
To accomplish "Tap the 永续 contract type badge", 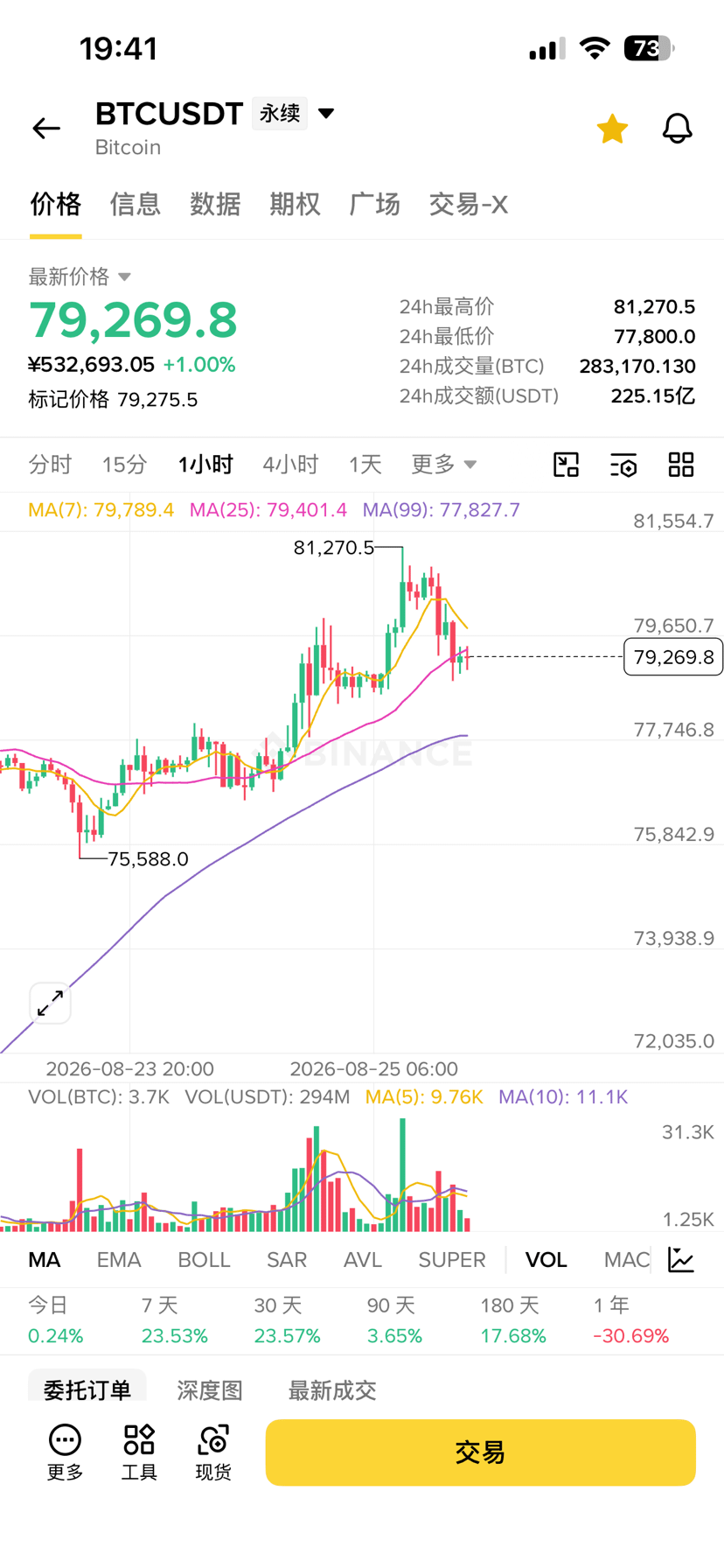I will [x=280, y=113].
